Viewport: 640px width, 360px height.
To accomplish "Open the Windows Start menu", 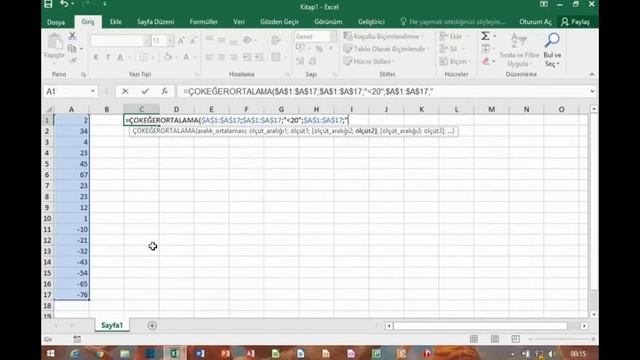I will [x=51, y=353].
